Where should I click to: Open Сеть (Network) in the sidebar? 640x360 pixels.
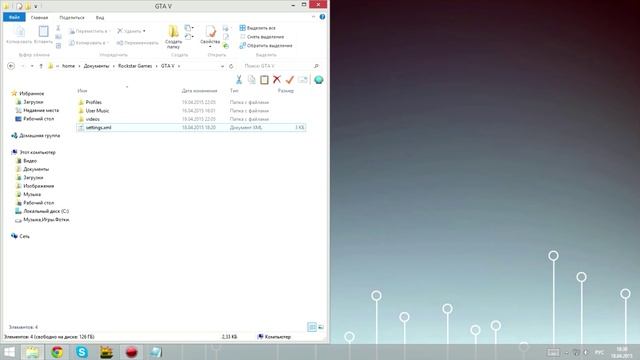pos(24,236)
